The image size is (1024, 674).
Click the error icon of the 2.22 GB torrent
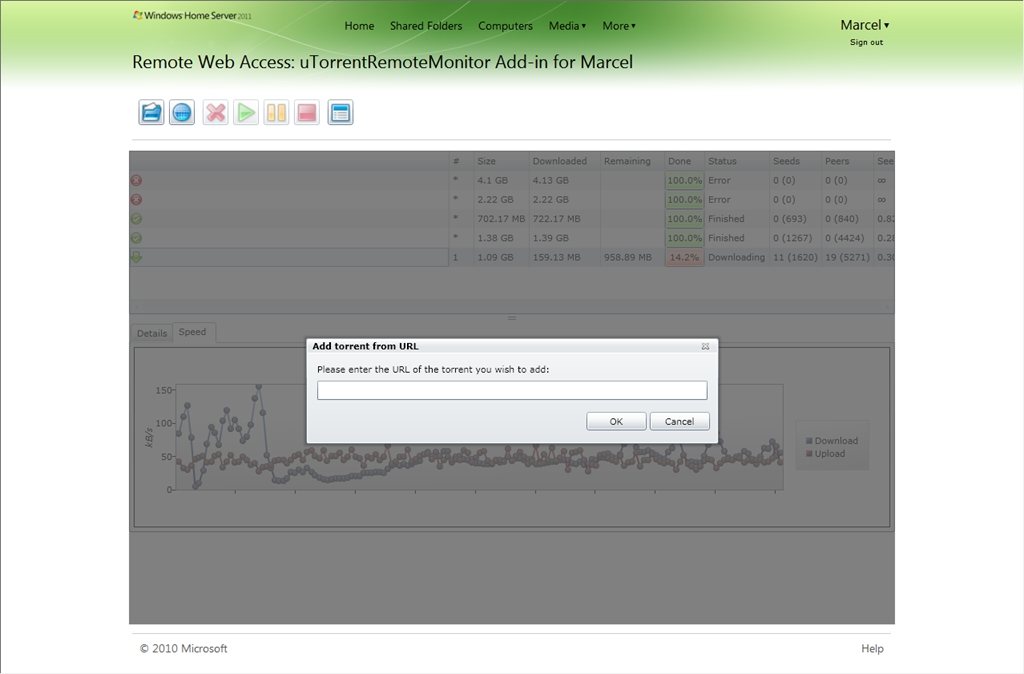point(136,199)
